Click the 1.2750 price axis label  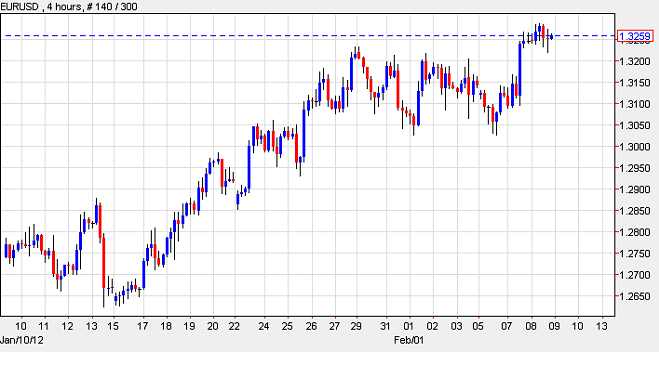tap(635, 253)
